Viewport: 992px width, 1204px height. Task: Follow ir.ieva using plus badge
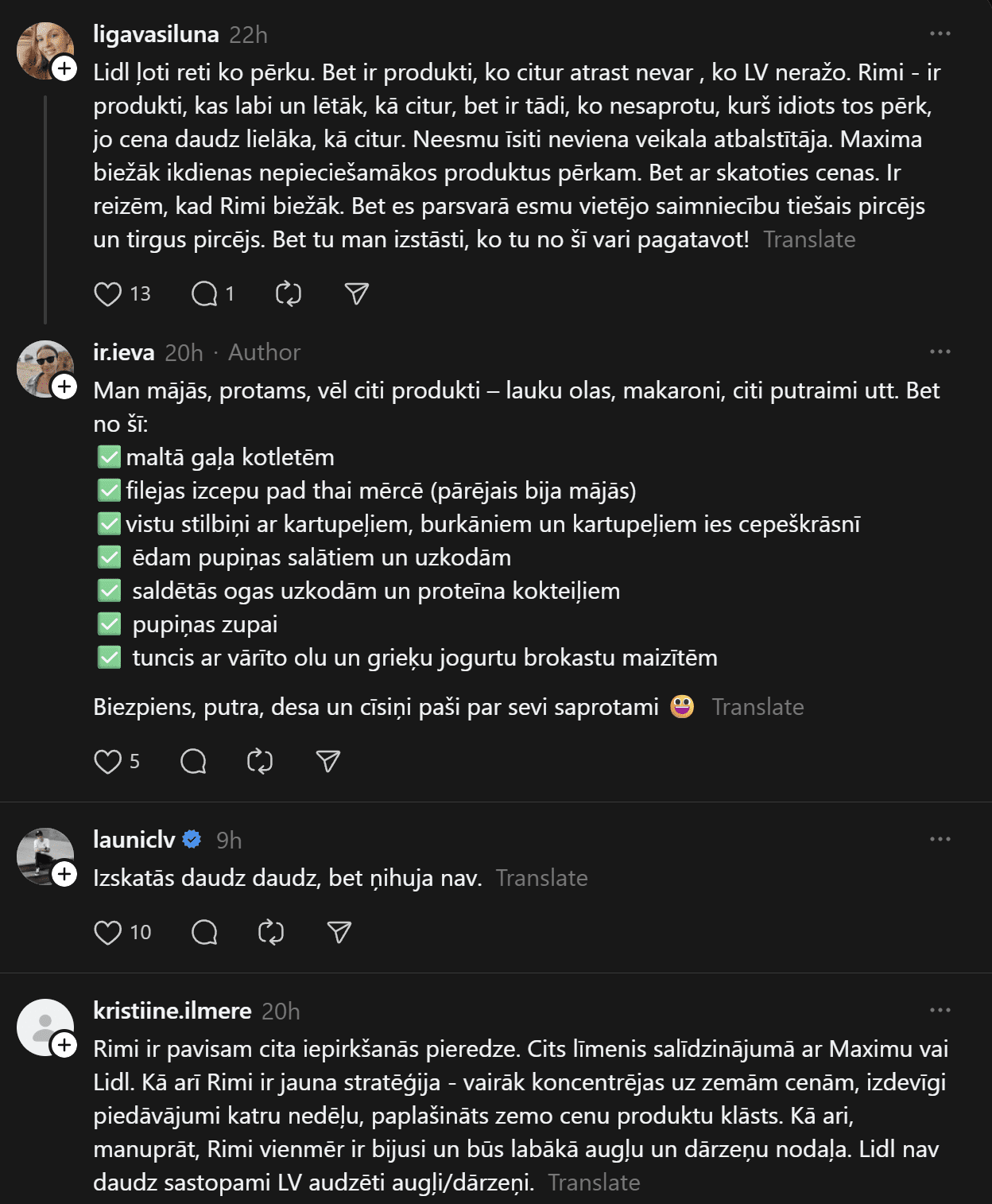[x=64, y=387]
